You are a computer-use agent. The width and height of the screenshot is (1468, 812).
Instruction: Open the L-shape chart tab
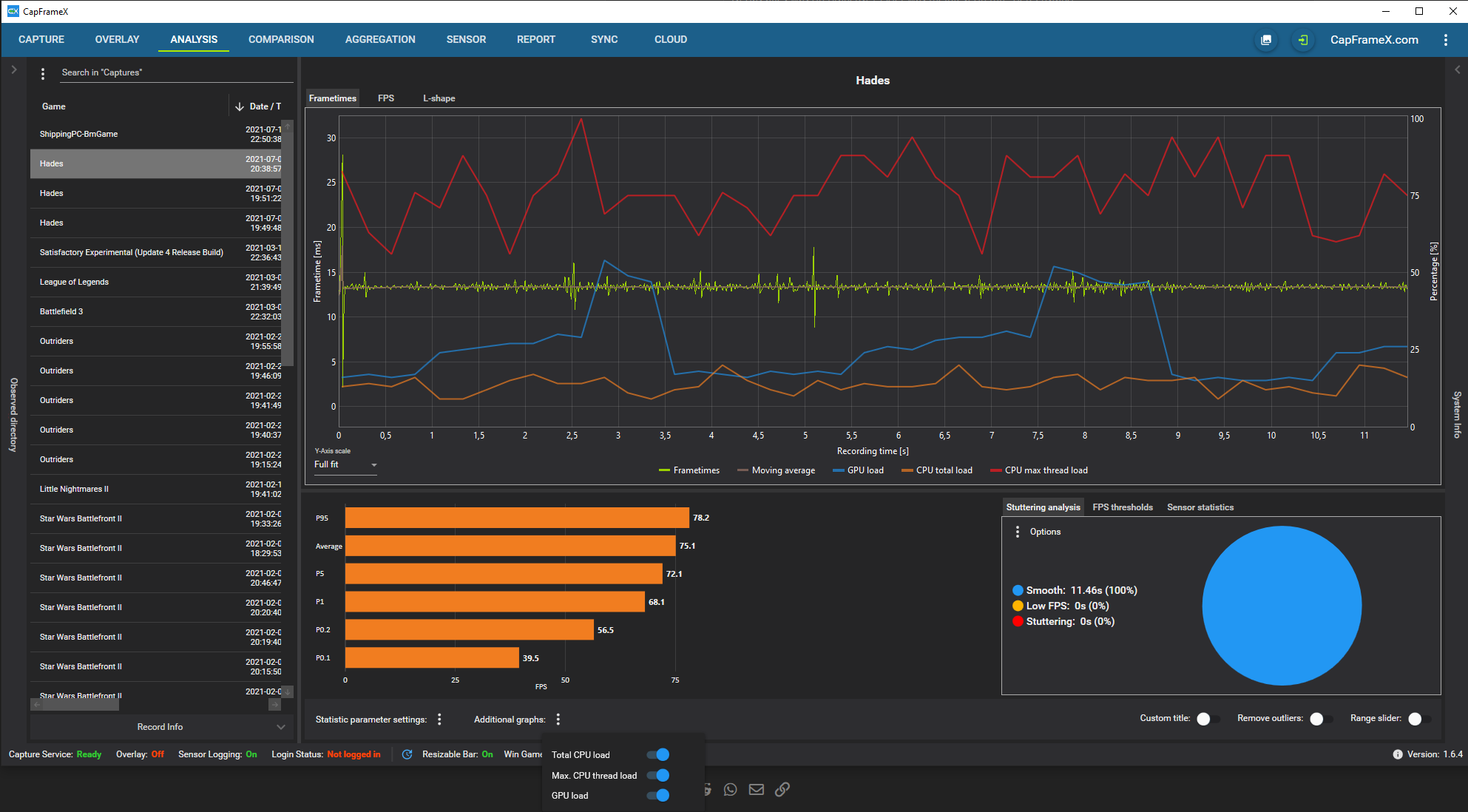439,98
